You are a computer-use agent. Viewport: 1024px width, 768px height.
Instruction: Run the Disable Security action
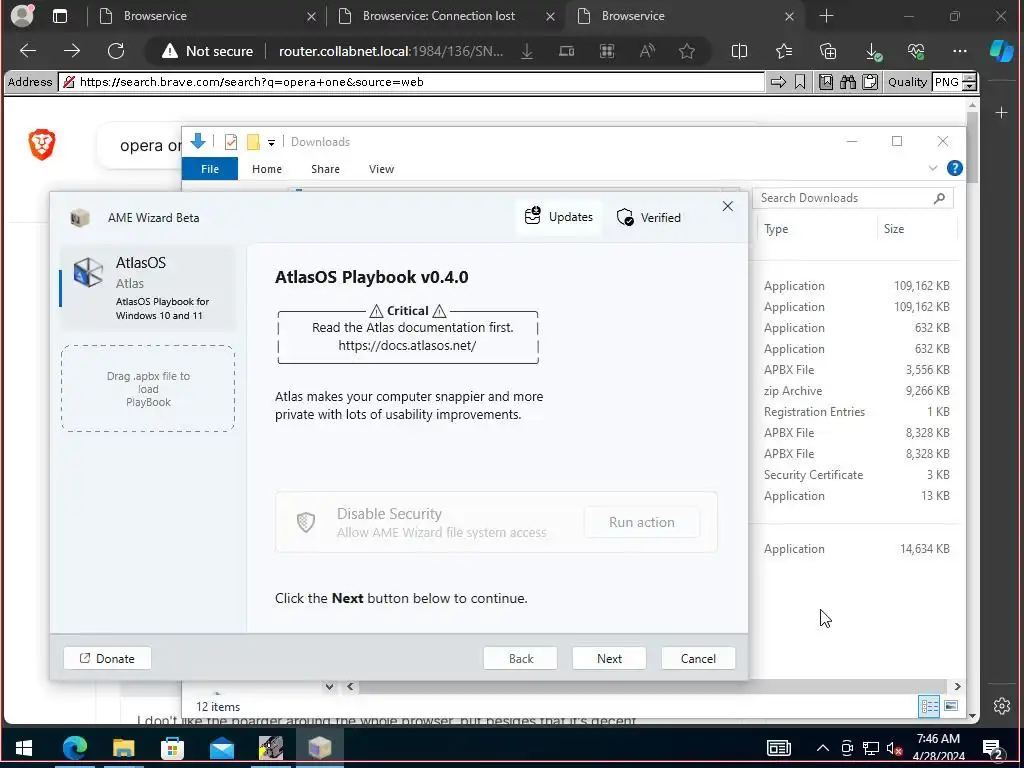641,522
